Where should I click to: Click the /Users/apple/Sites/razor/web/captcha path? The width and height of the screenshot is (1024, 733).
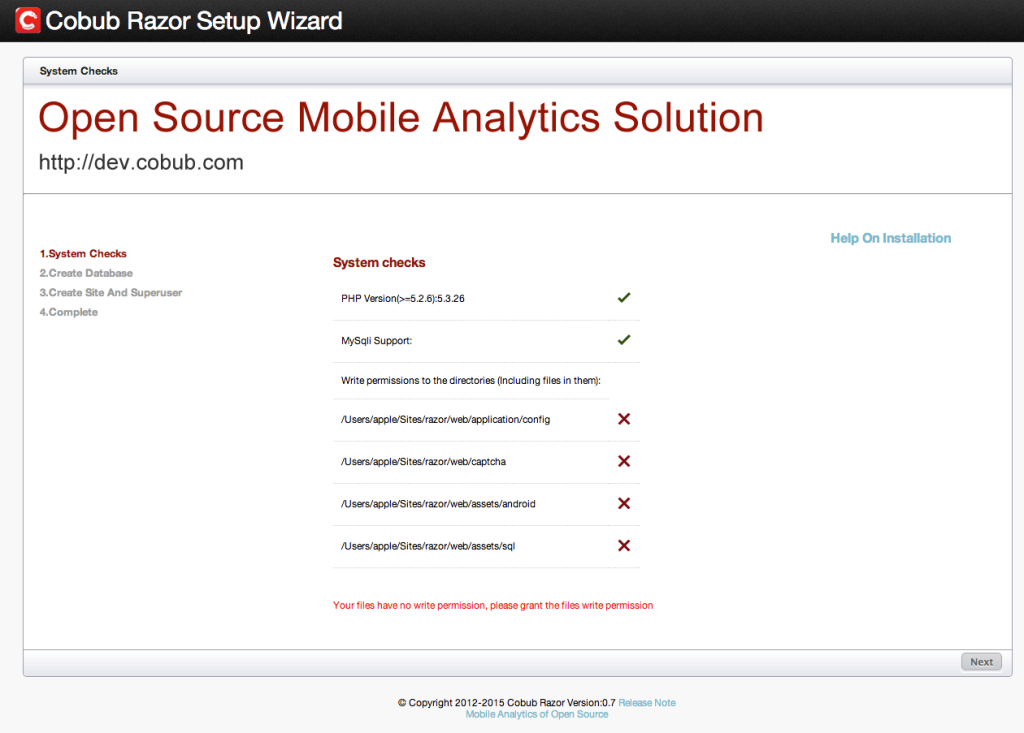pyautogui.click(x=423, y=462)
